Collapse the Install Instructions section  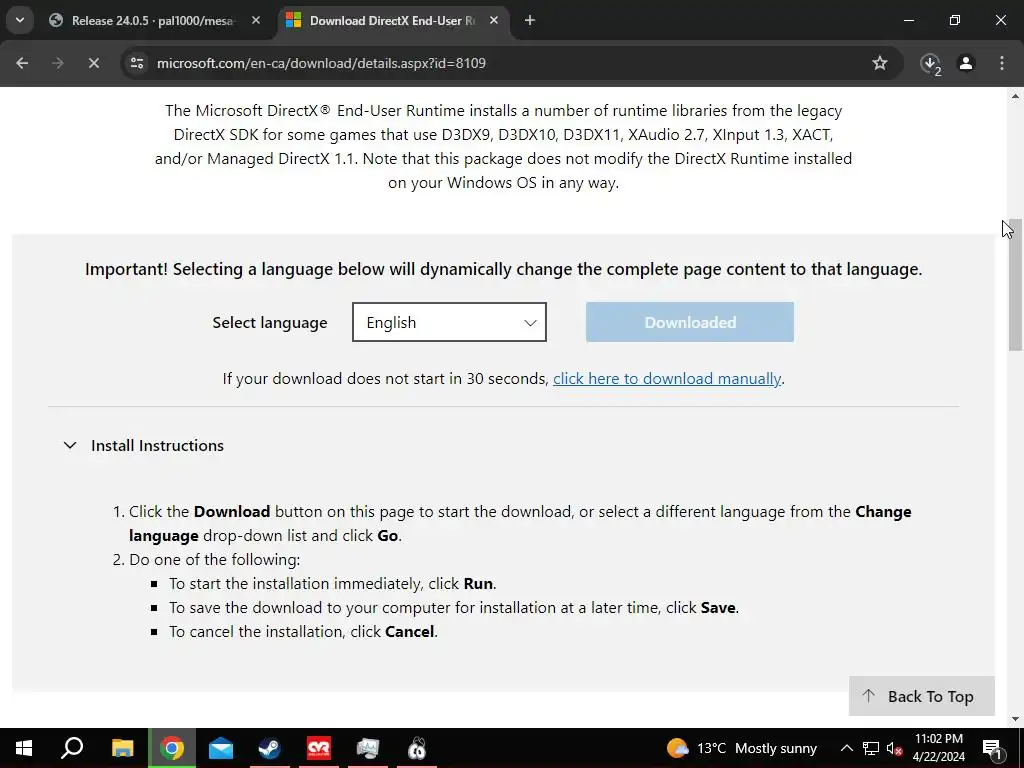tap(143, 445)
